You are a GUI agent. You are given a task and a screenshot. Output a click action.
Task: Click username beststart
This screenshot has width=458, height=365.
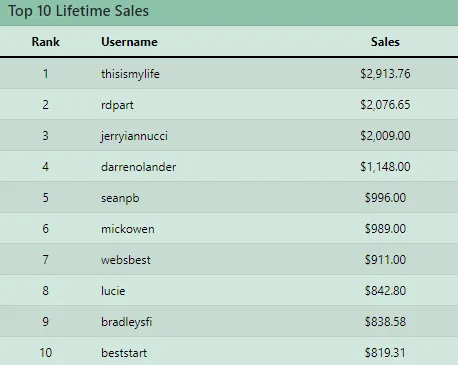click(x=124, y=353)
